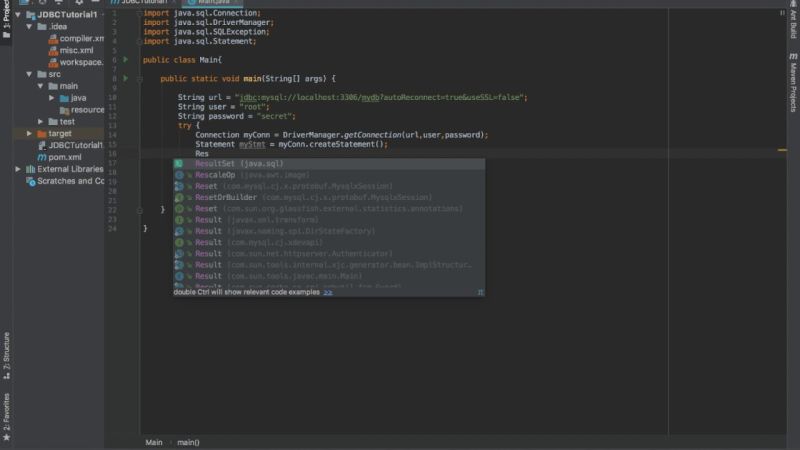Viewport: 800px width, 450px height.
Task: Select the target folder row
Action: coord(59,133)
